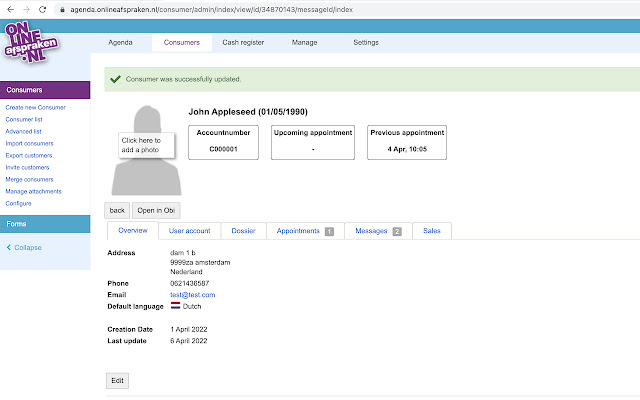Click the Messages count badge

tap(397, 231)
